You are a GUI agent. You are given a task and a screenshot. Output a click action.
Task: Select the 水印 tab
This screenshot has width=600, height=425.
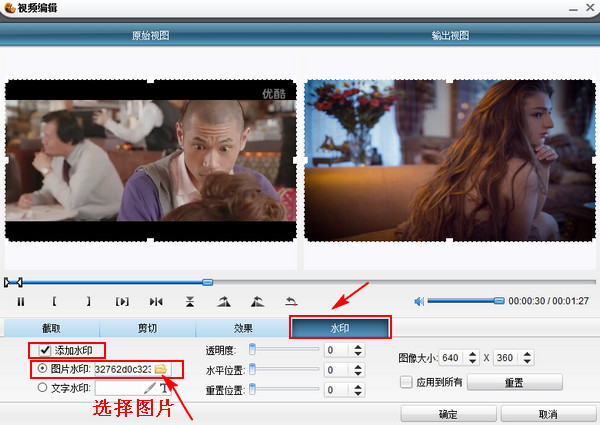340,328
